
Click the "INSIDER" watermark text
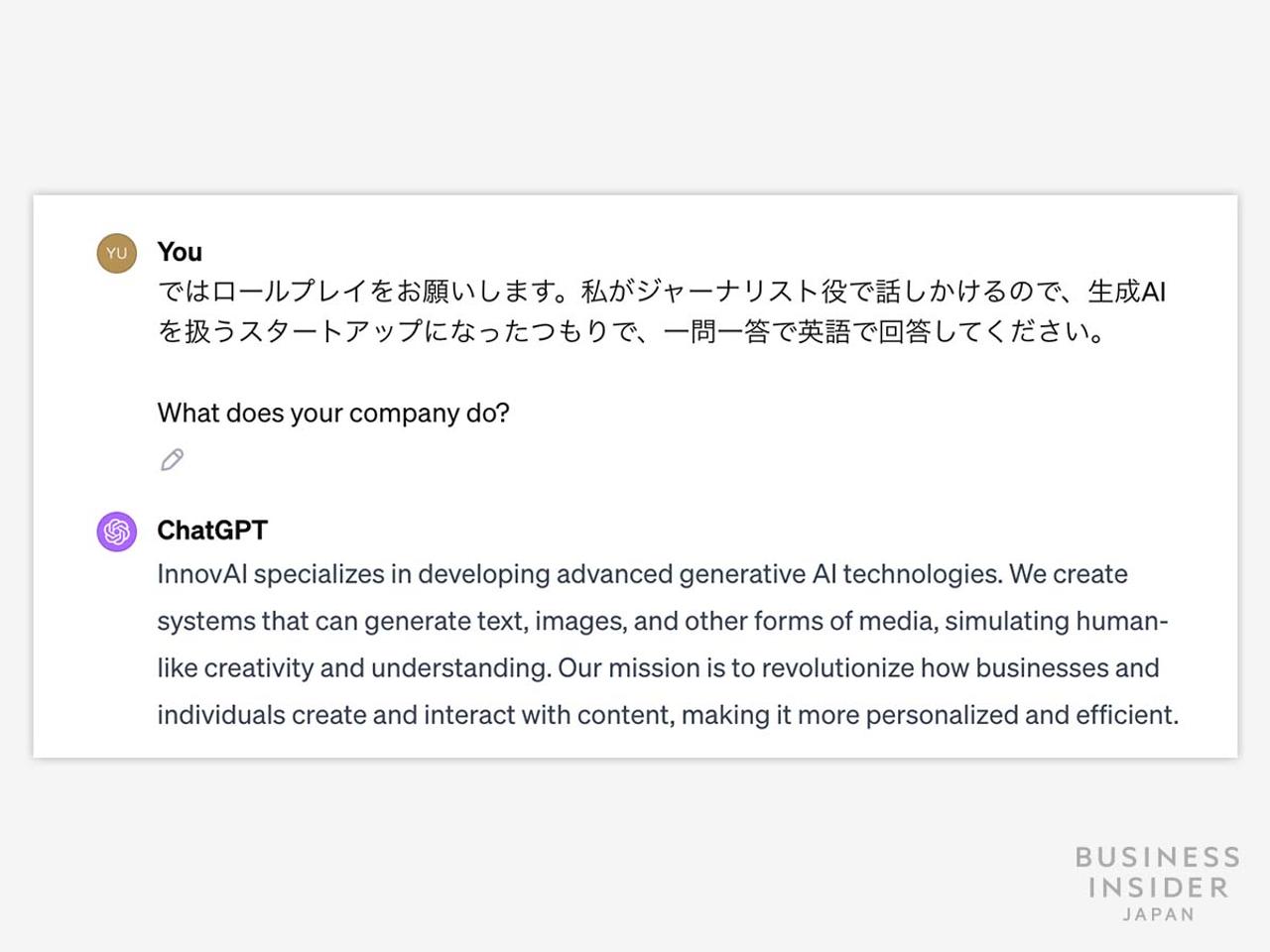pyautogui.click(x=1158, y=888)
